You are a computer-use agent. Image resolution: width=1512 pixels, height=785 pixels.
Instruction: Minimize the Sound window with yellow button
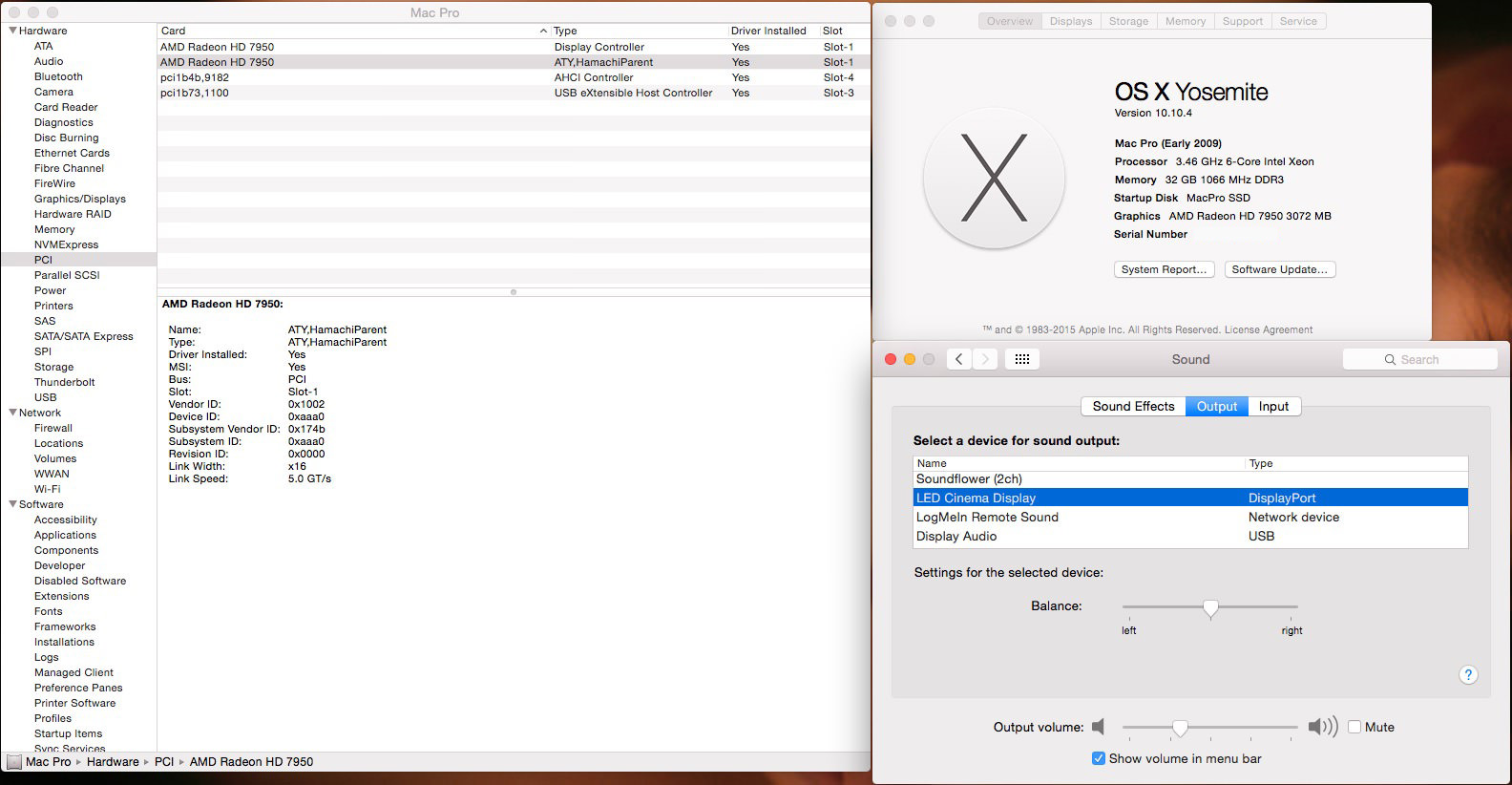point(910,359)
